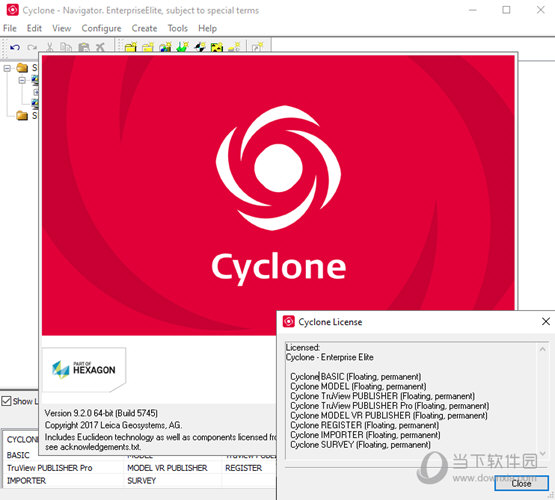Click the 'Version 9.2.0 64-bit (Build 5745)' text

[101, 413]
